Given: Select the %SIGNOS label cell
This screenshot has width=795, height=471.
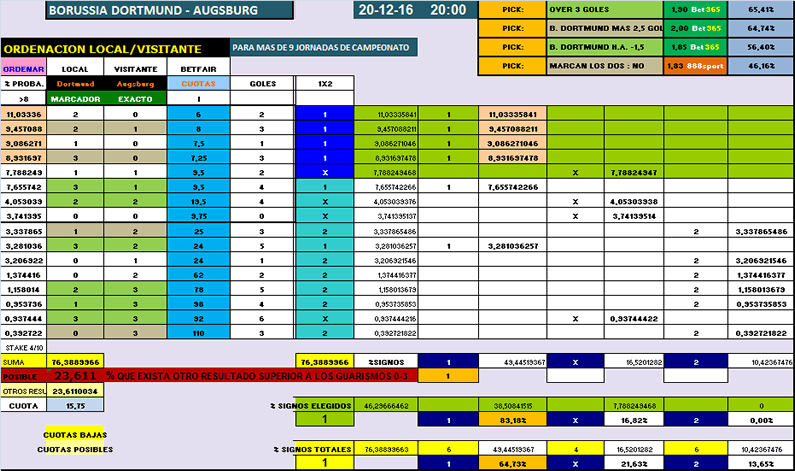Looking at the screenshot, I should 386,362.
